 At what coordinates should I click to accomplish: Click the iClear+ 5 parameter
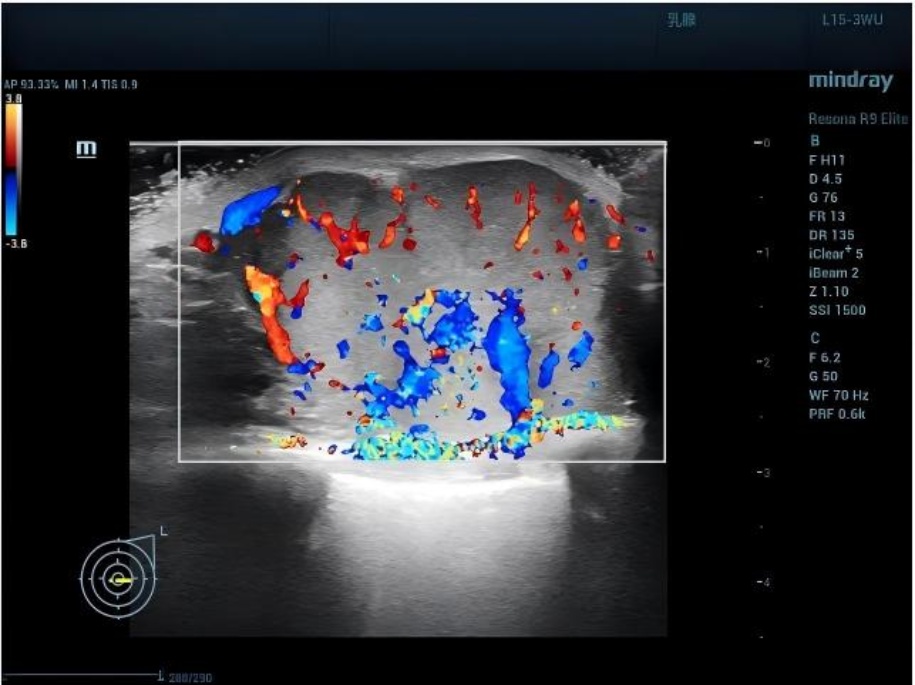(x=838, y=253)
